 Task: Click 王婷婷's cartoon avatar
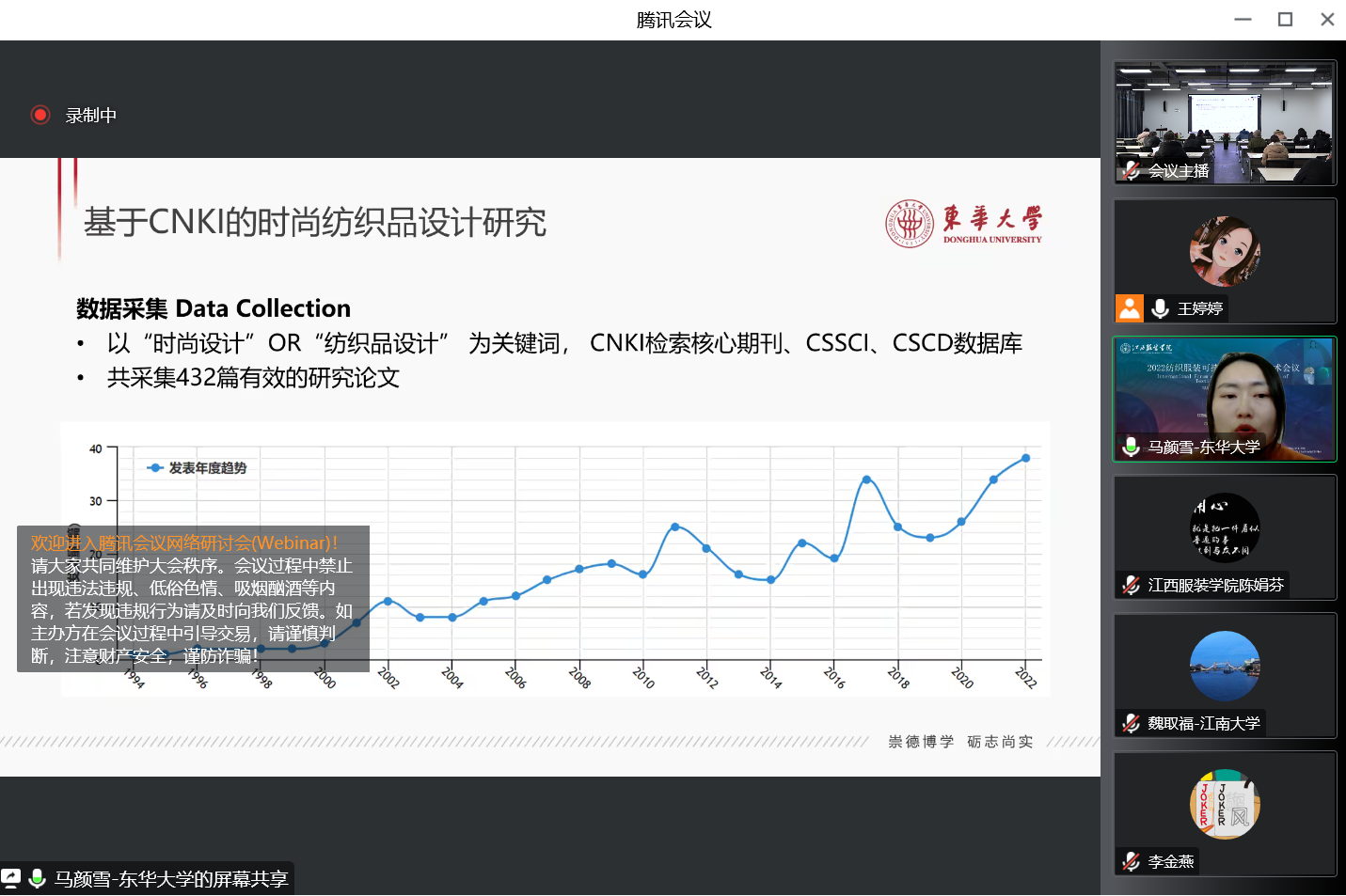(x=1225, y=251)
